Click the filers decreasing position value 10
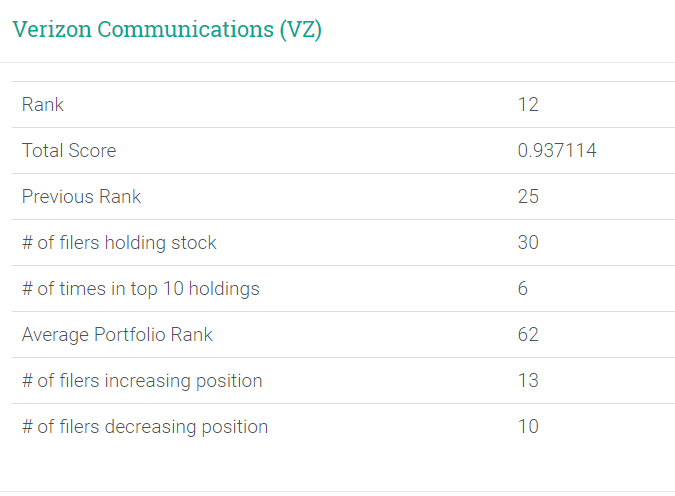The image size is (675, 496). click(528, 427)
